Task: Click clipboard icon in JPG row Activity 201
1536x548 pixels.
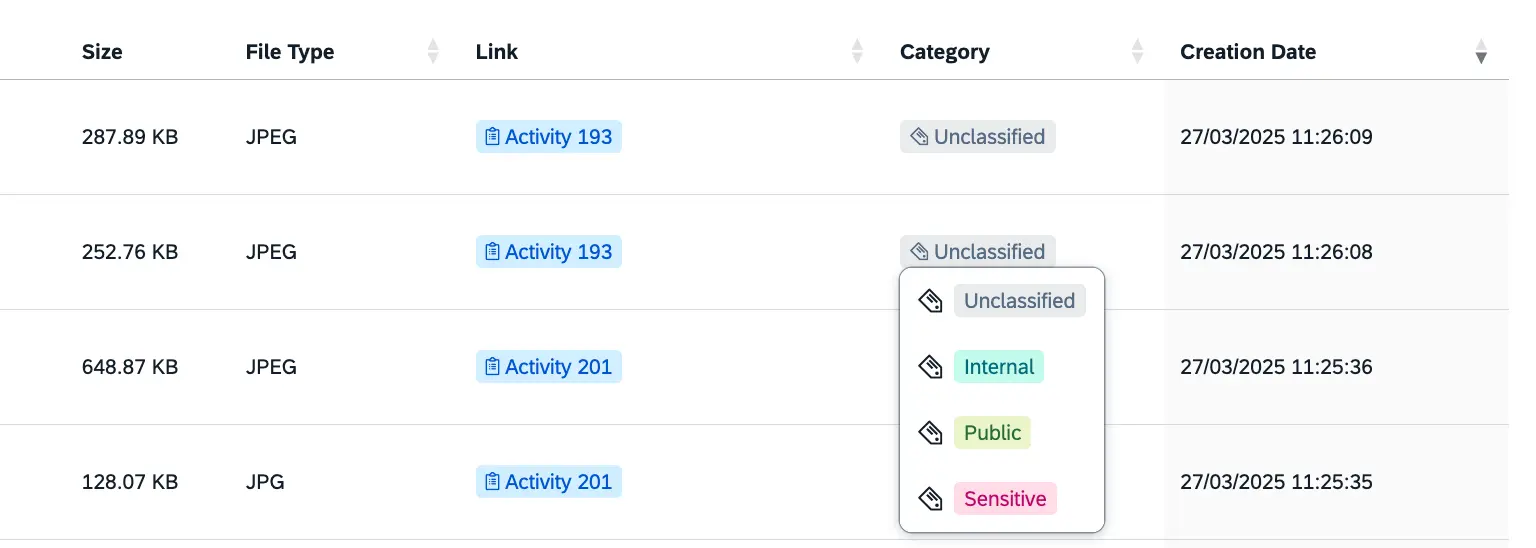Action: 492,482
